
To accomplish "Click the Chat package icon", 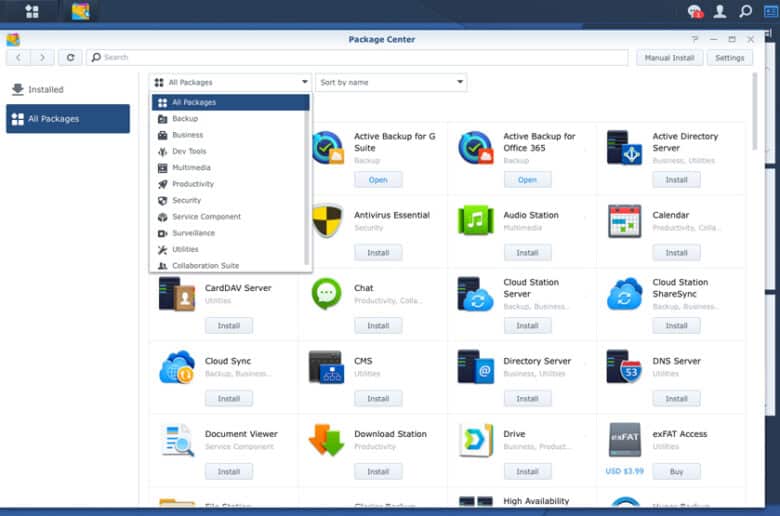I will 326,294.
